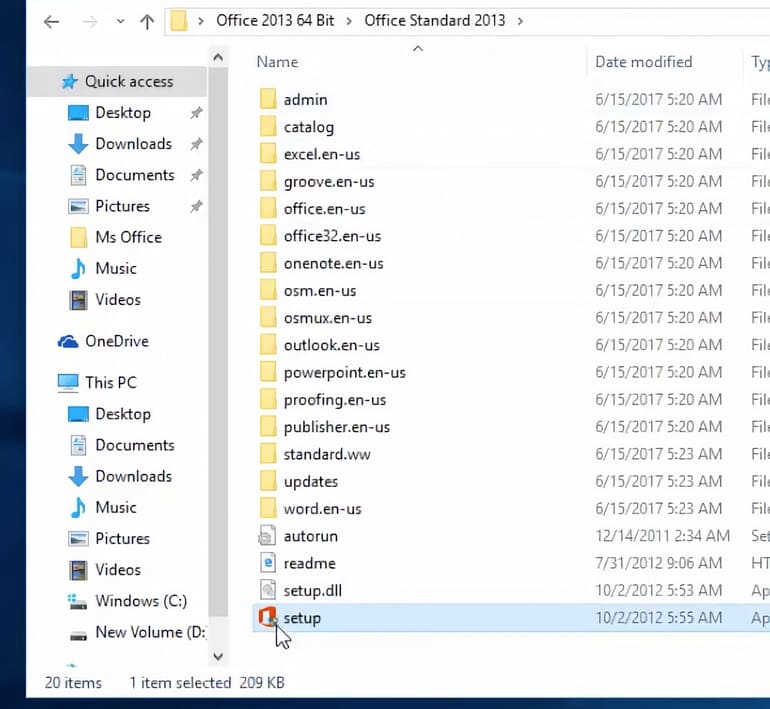Image resolution: width=770 pixels, height=709 pixels.
Task: Navigate to Office 2013 64 Bit breadcrumb
Action: pyautogui.click(x=275, y=21)
